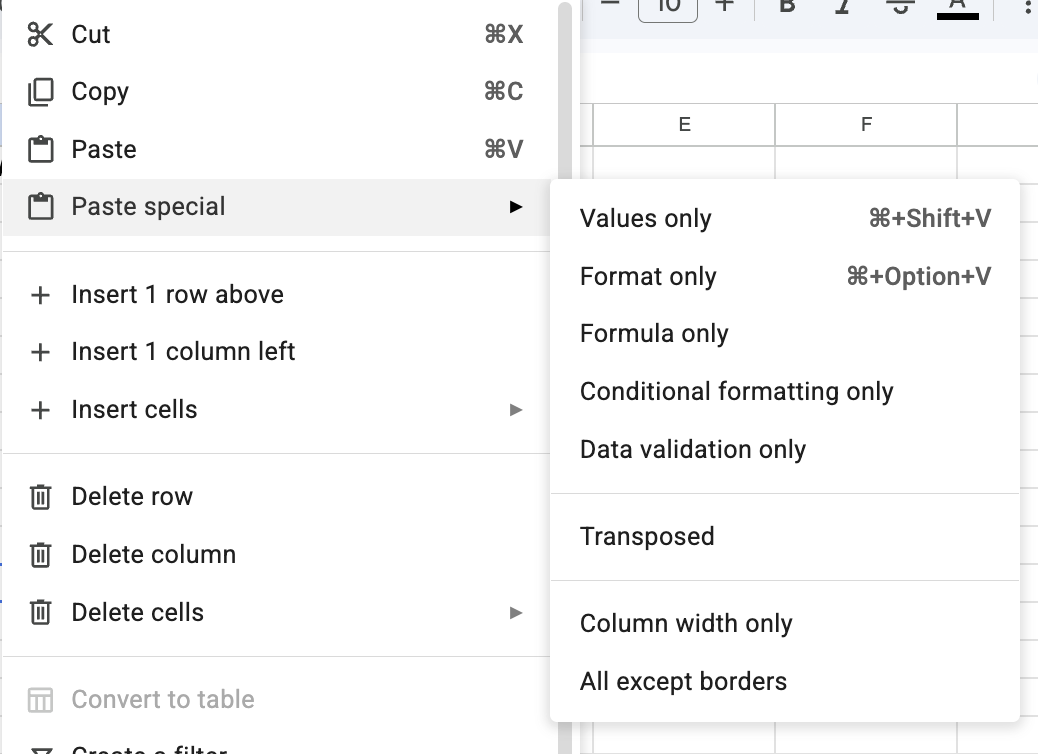Increase font size with the plus control
Viewport: 1038px width, 754px height.
coord(723,8)
